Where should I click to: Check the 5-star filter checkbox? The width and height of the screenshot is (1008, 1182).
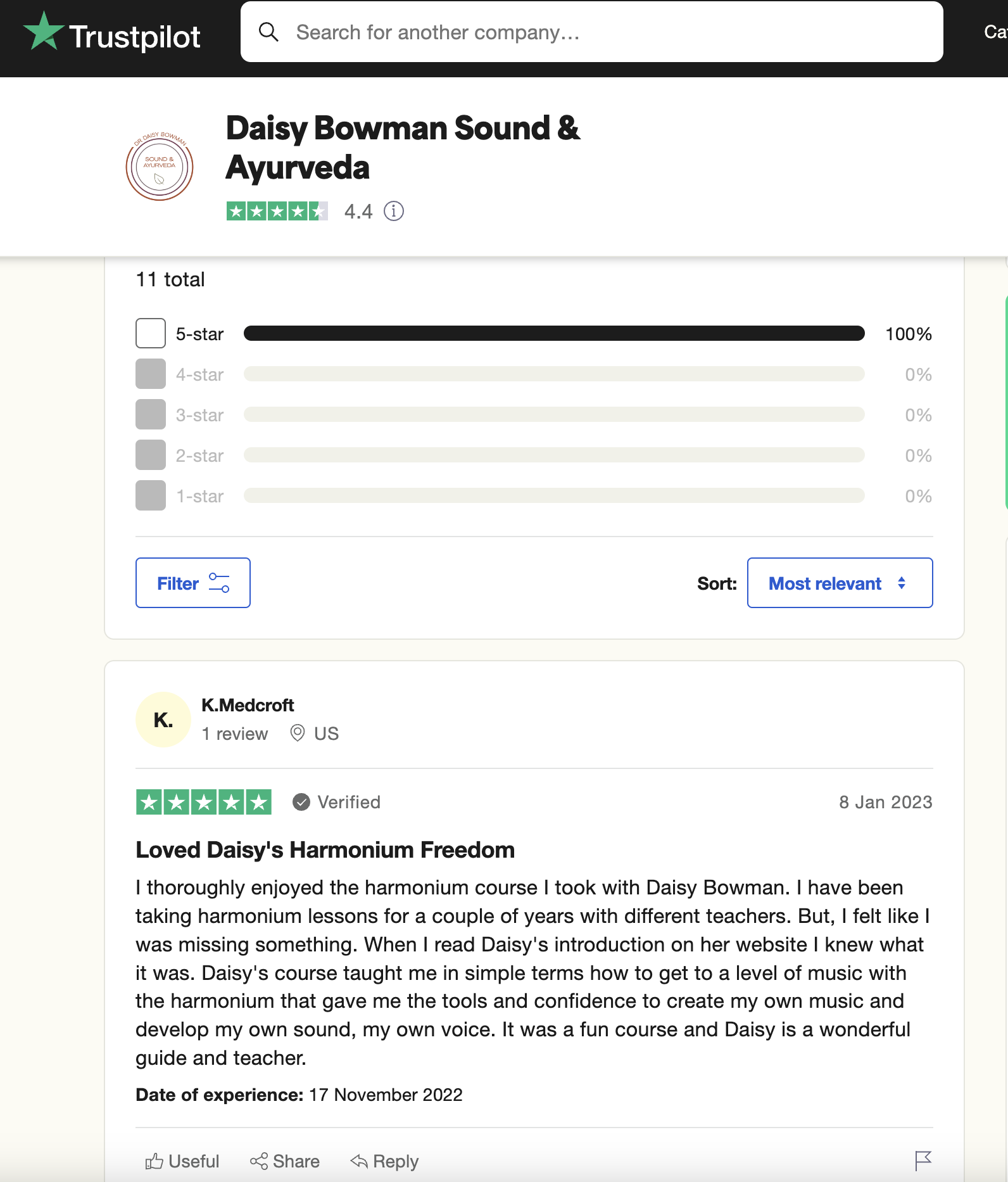pos(151,333)
